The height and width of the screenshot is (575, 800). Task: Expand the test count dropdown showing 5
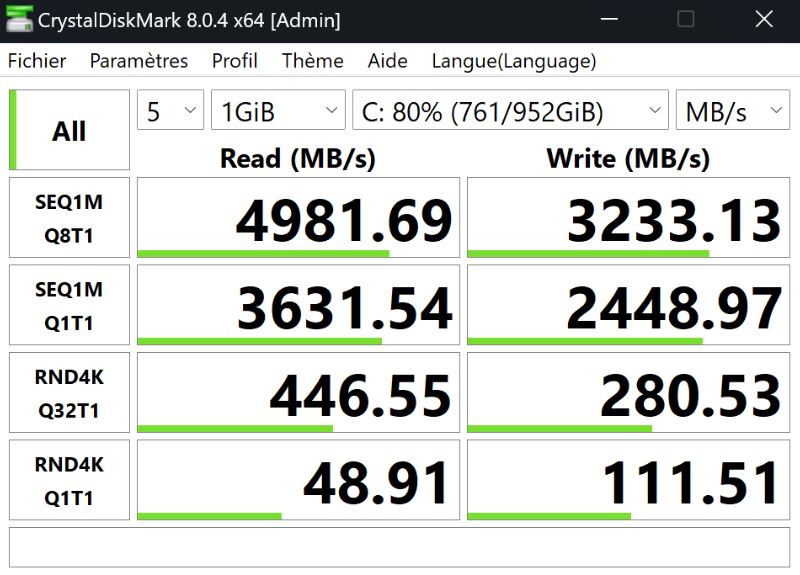point(170,110)
